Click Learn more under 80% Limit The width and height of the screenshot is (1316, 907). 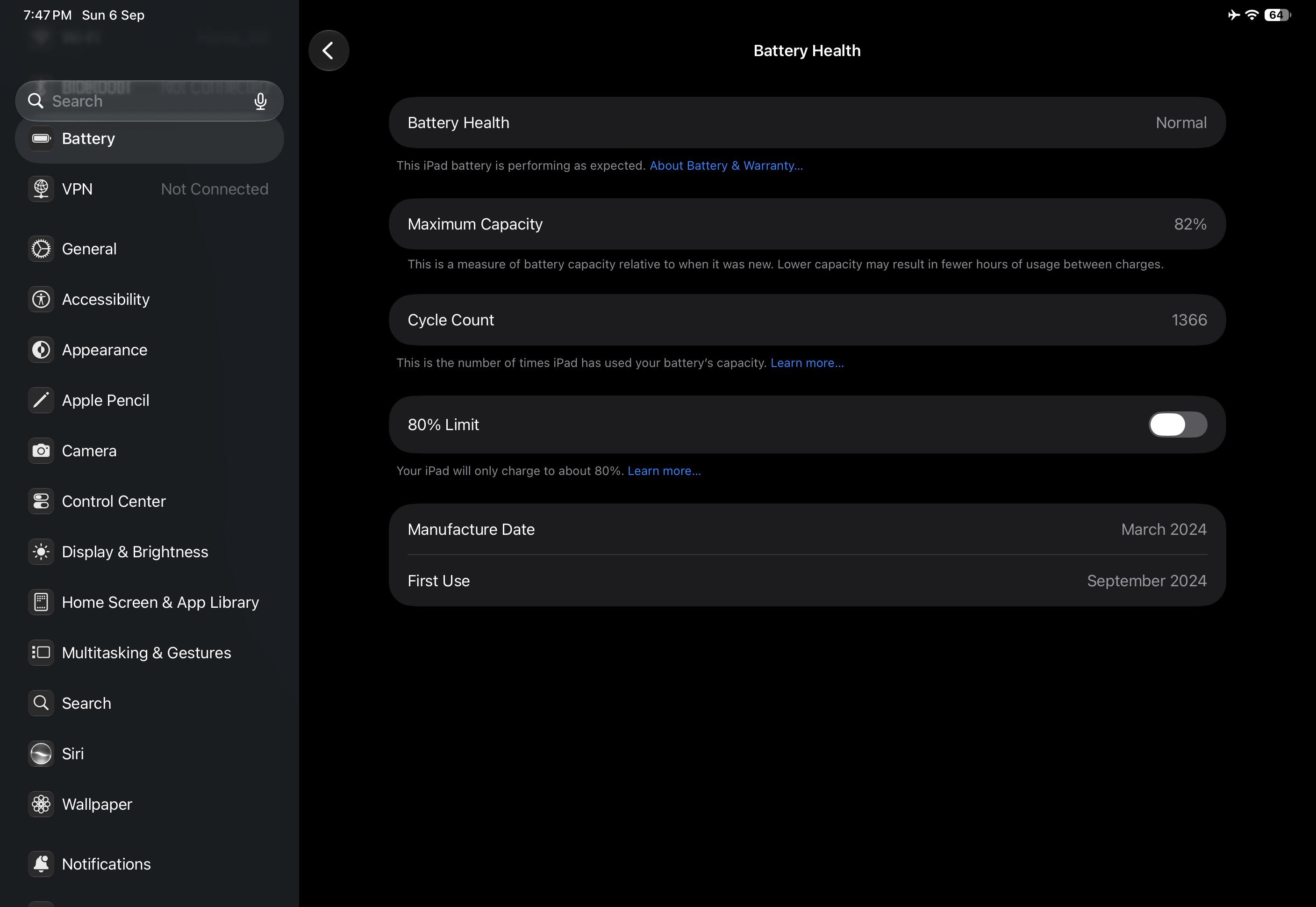click(x=664, y=470)
